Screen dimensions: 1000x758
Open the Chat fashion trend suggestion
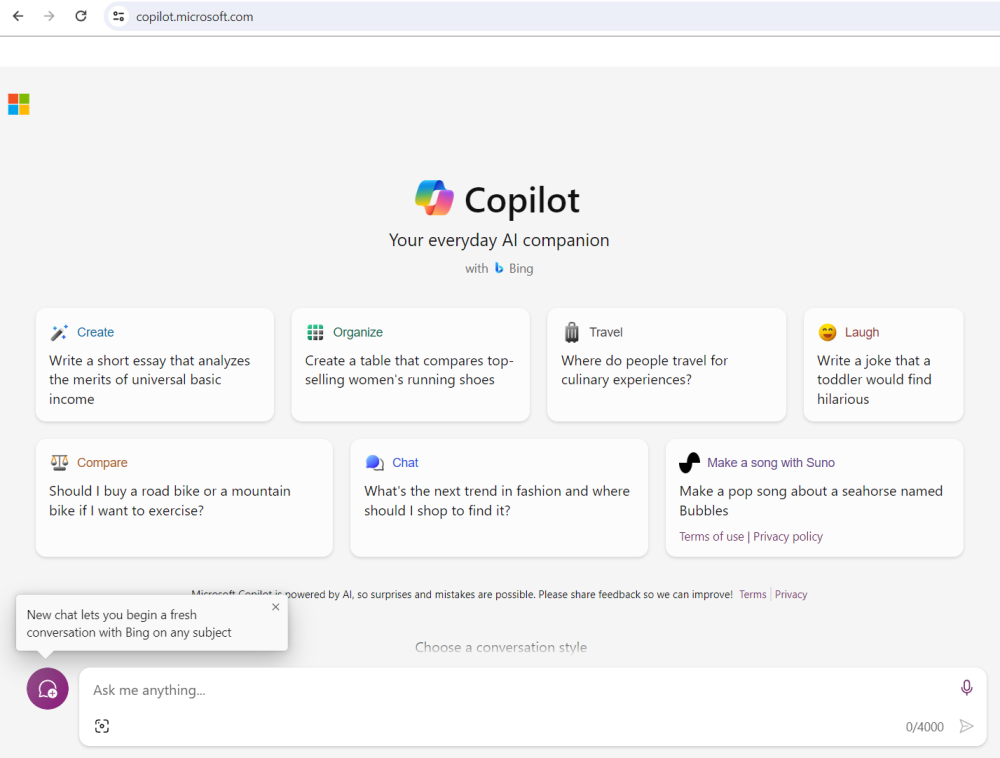coord(498,497)
